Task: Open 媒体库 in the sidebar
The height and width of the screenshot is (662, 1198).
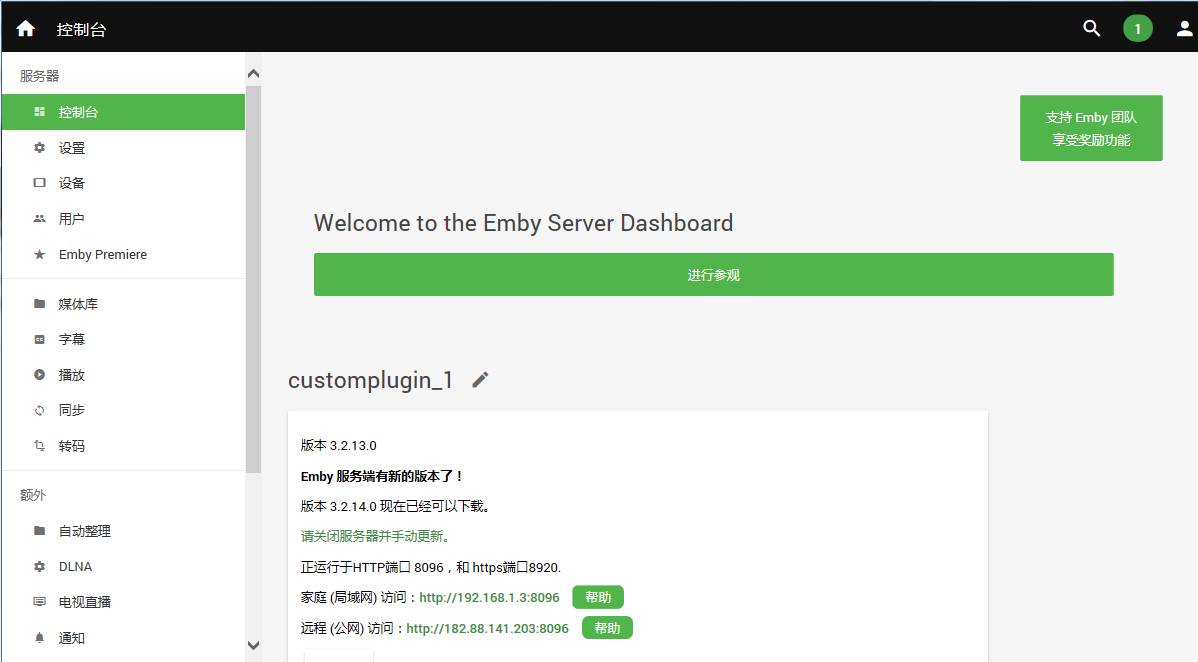Action: 123,303
